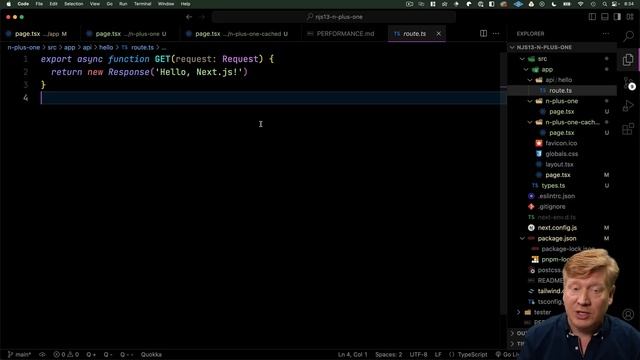The image size is (640, 360).
Task: Open the Edit menu
Action: [x=53, y=4]
